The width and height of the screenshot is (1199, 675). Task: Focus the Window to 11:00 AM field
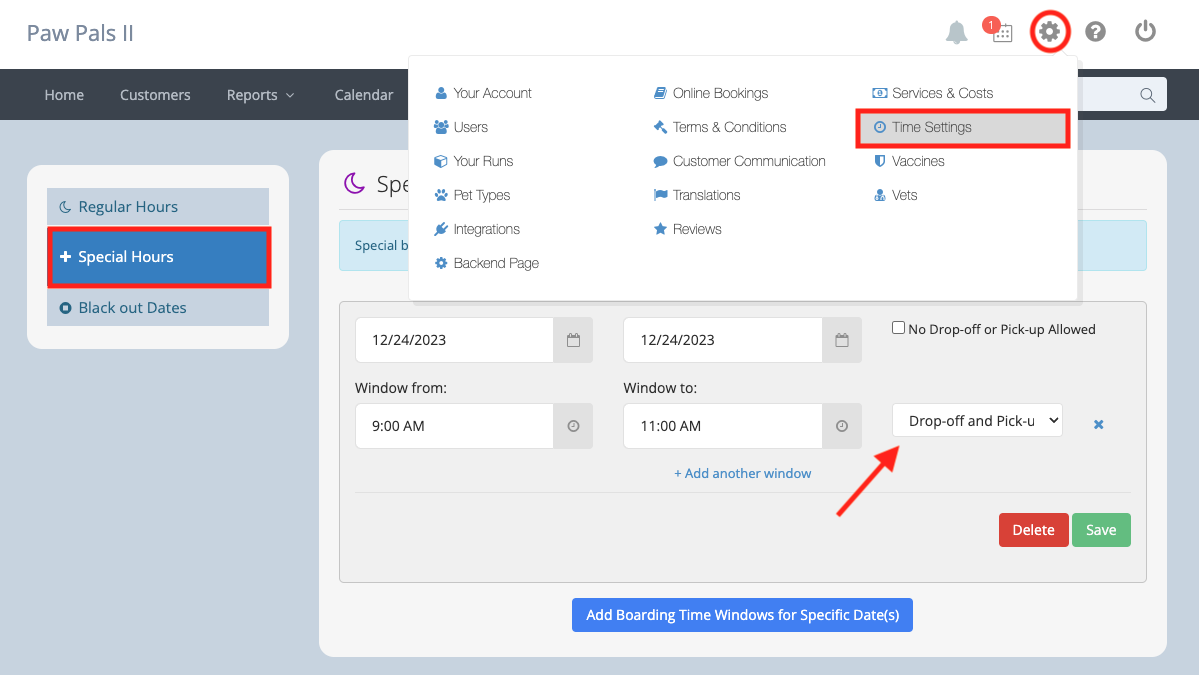pos(723,426)
